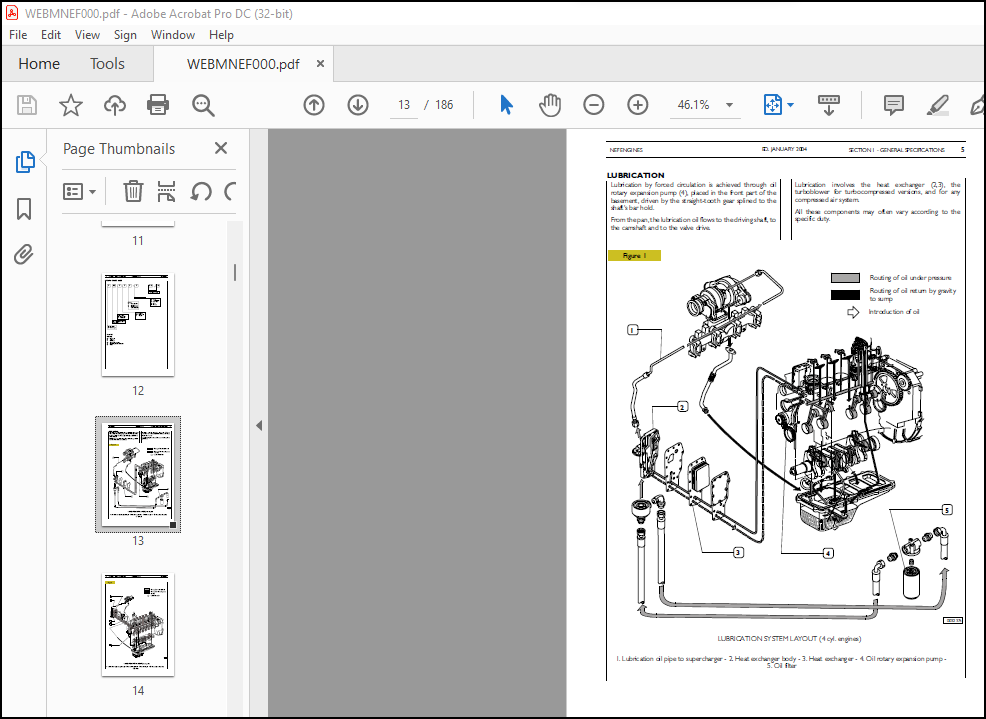986x719 pixels.
Task: Go to previous page arrow
Action: (x=314, y=105)
